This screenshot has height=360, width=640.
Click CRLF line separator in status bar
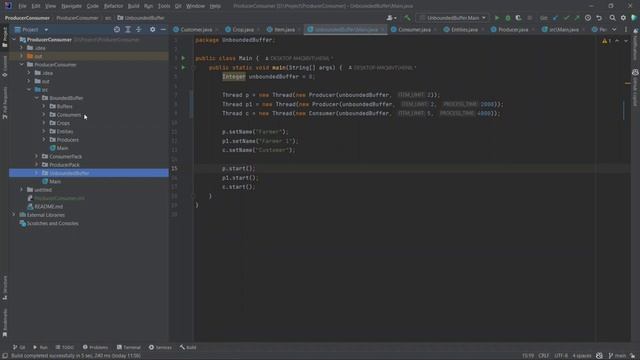pos(543,356)
